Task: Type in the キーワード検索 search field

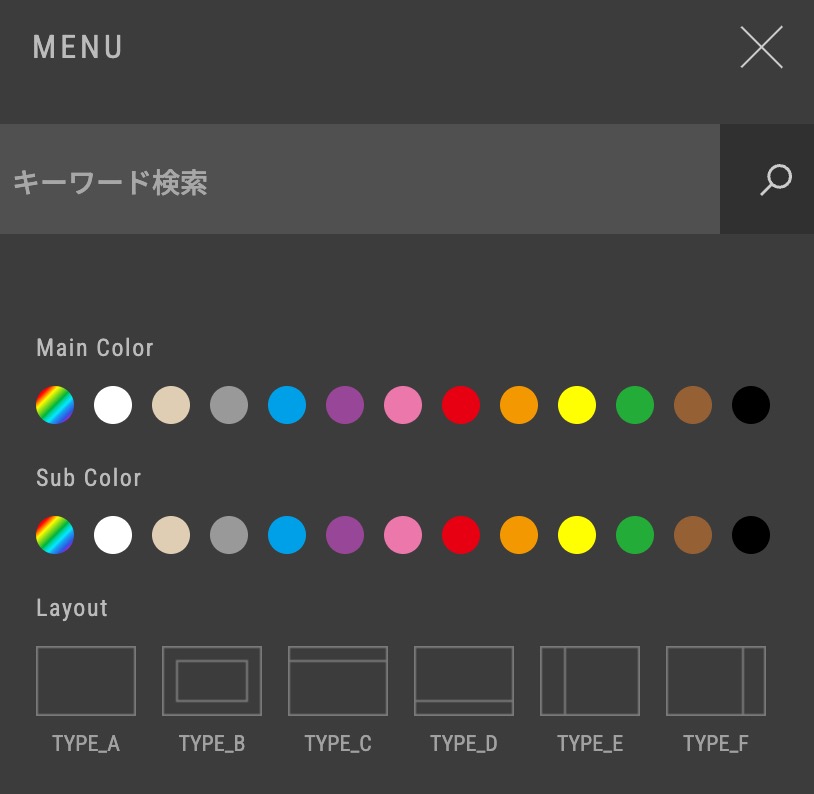Action: point(360,180)
